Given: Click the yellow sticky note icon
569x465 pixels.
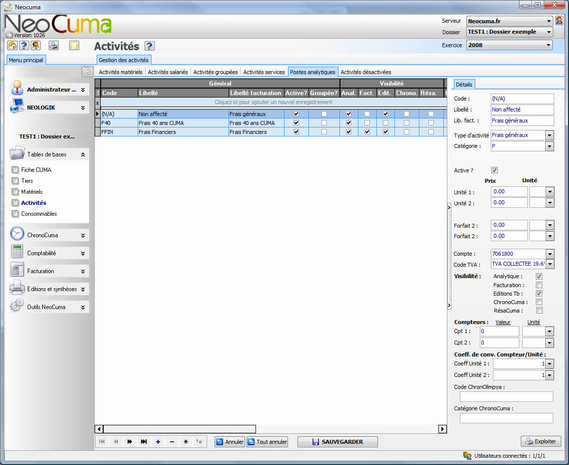Looking at the screenshot, I should pos(74,45).
